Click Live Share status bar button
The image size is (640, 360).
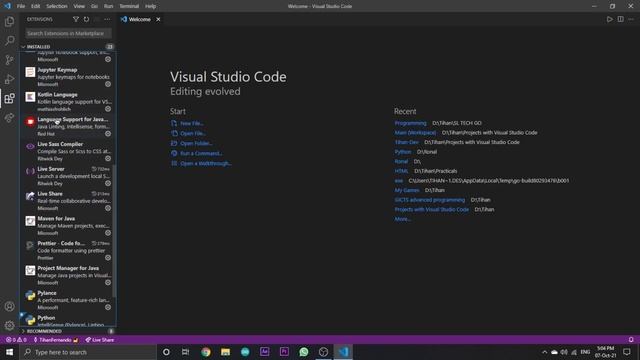click(100, 340)
